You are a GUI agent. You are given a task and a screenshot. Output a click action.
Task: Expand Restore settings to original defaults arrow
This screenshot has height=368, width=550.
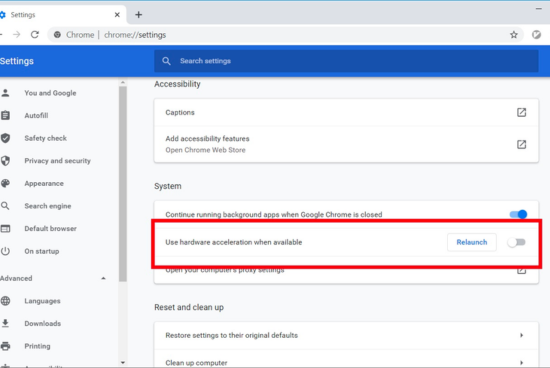pos(521,335)
